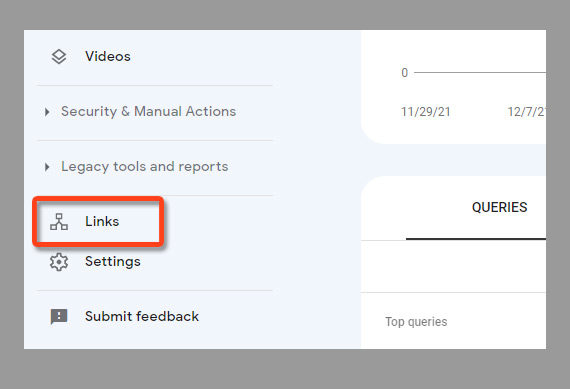Click the Top queries column header
Screen dimensions: 570x389
(416, 322)
